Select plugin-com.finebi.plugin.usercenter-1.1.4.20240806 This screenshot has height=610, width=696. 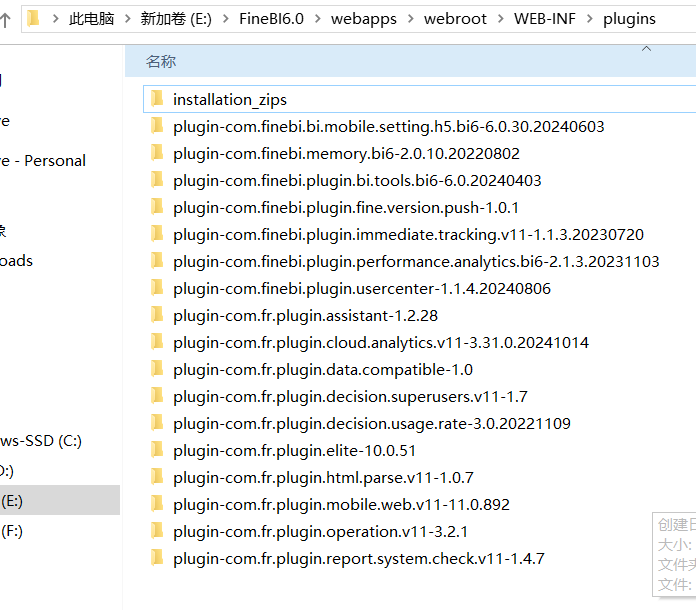click(362, 289)
